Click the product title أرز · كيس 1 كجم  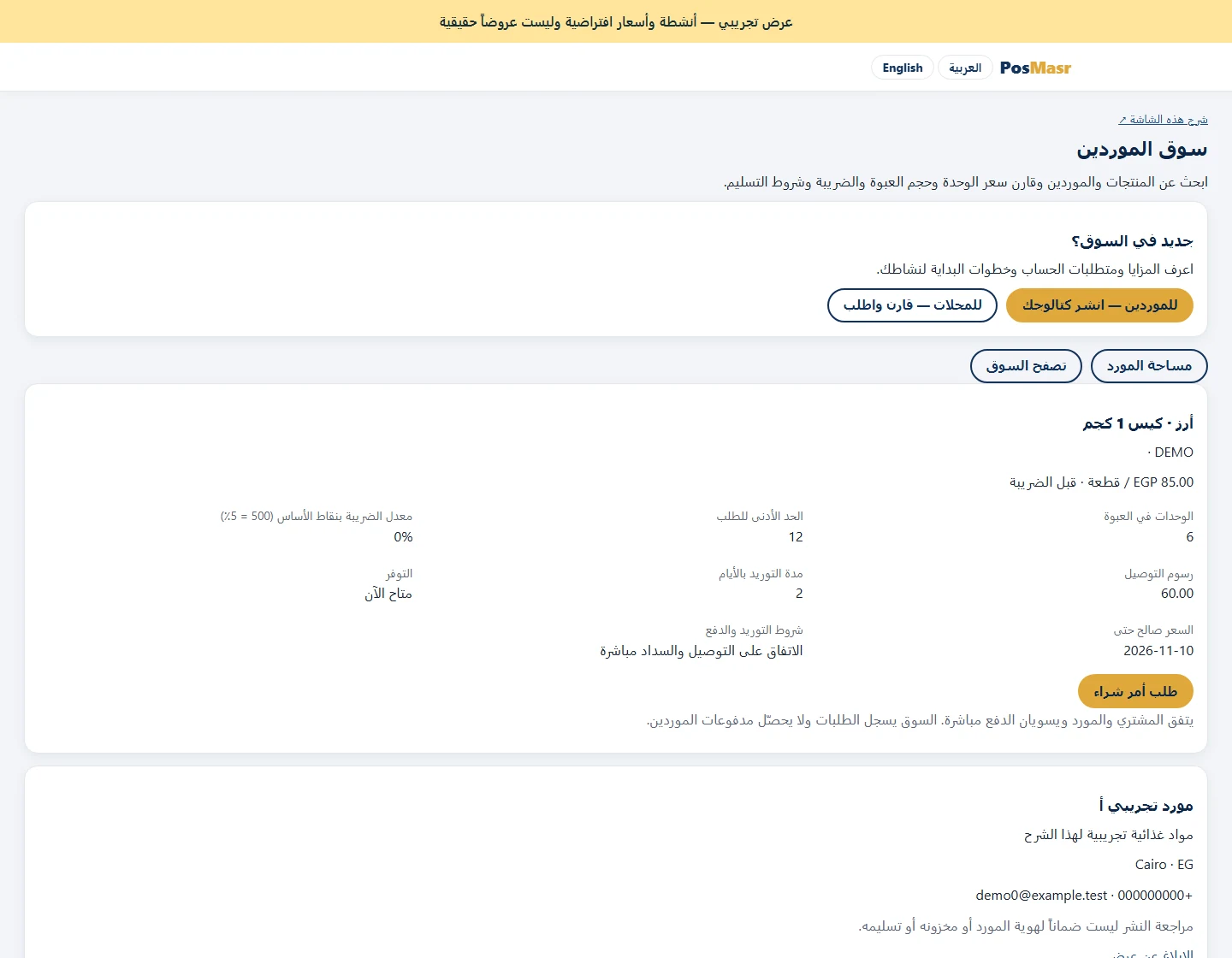click(1138, 423)
